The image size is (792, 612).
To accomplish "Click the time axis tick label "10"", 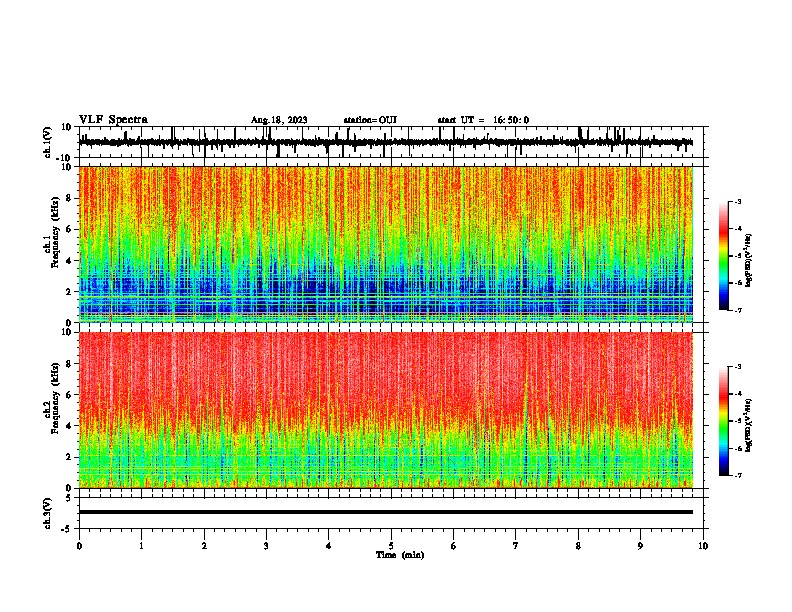I will [x=703, y=546].
